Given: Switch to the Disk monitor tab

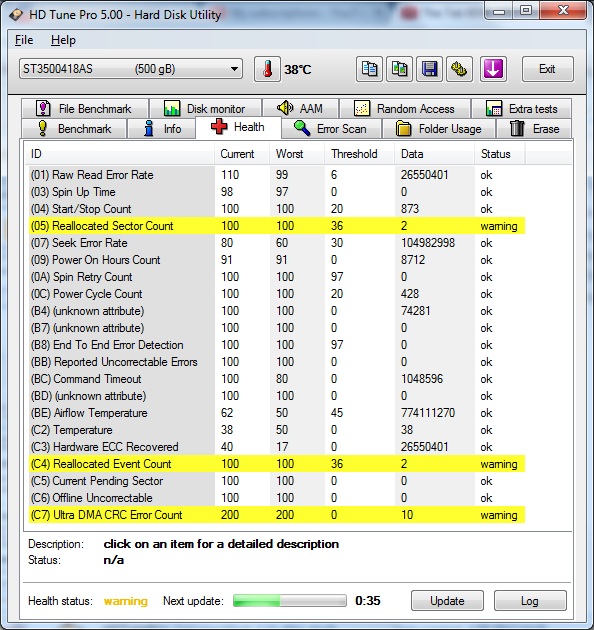Looking at the screenshot, I should pyautogui.click(x=205, y=108).
